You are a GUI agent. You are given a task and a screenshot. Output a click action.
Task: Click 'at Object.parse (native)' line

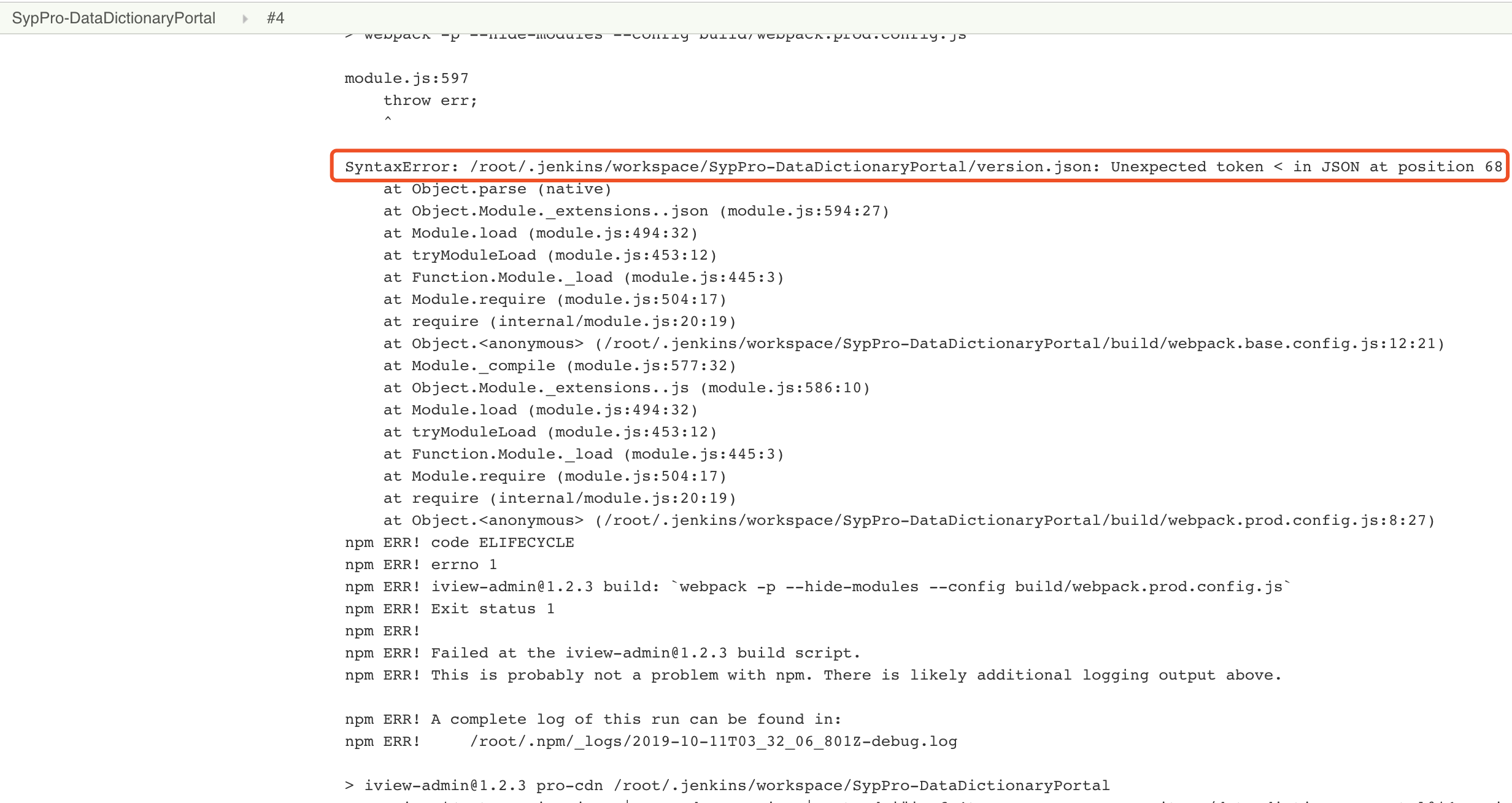pos(498,189)
